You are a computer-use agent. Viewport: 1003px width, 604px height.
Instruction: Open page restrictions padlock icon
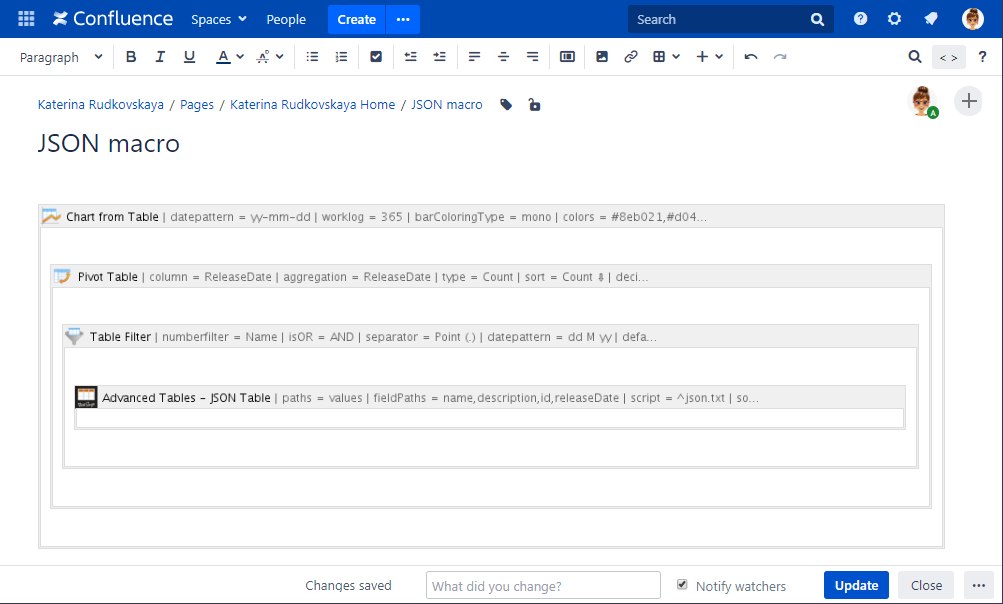point(534,105)
